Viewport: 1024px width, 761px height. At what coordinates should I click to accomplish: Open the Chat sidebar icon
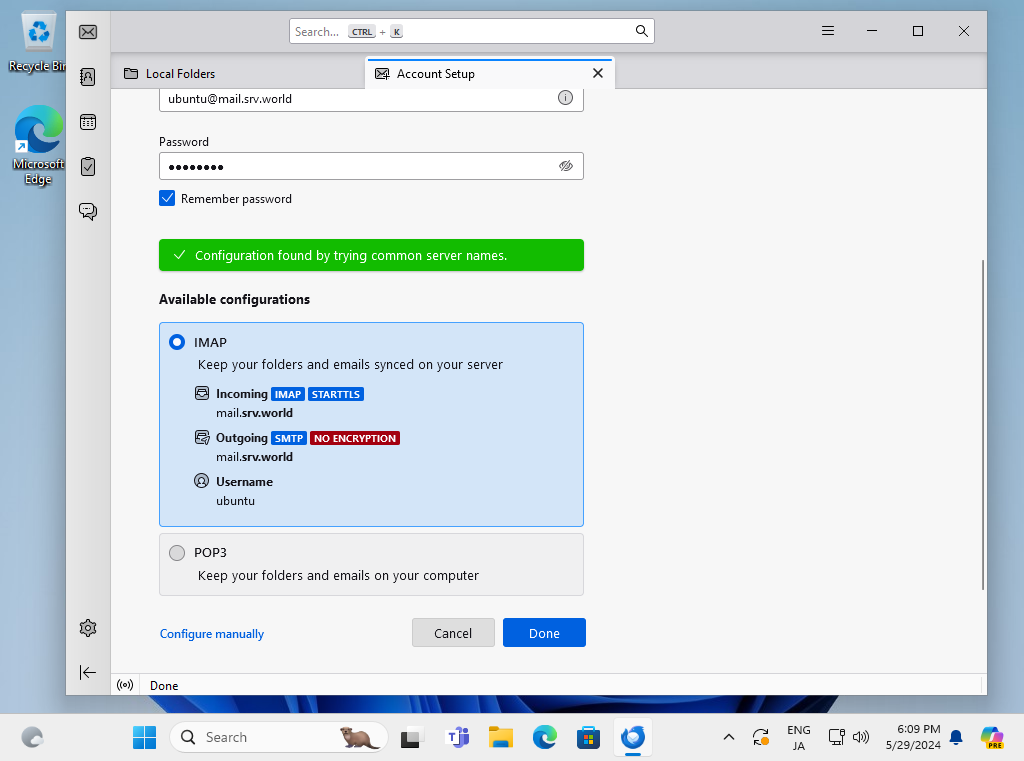88,211
